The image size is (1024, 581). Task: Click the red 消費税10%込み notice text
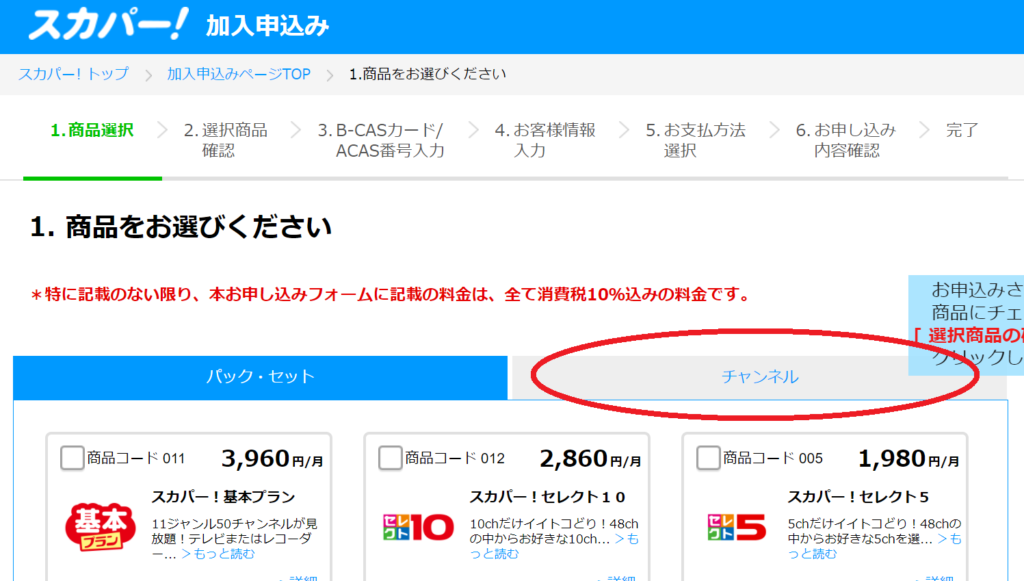point(390,294)
